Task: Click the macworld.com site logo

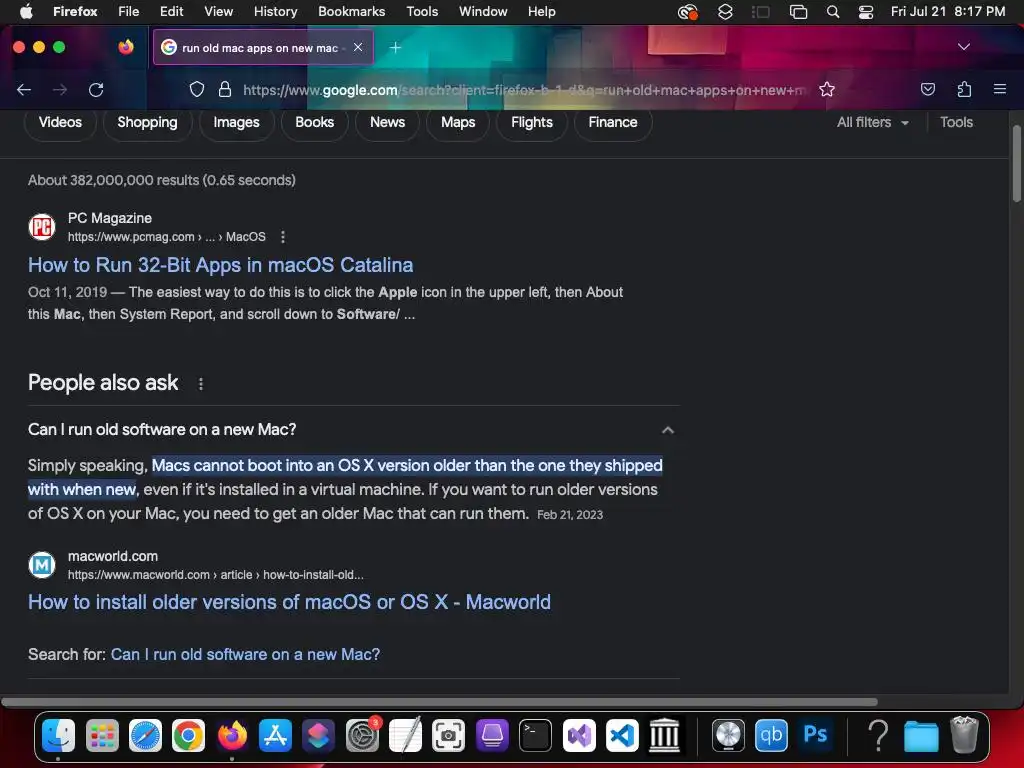Action: [42, 565]
